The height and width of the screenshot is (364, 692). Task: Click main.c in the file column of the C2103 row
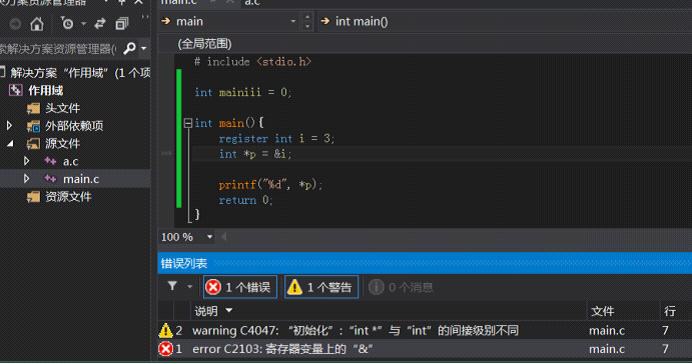coord(607,349)
